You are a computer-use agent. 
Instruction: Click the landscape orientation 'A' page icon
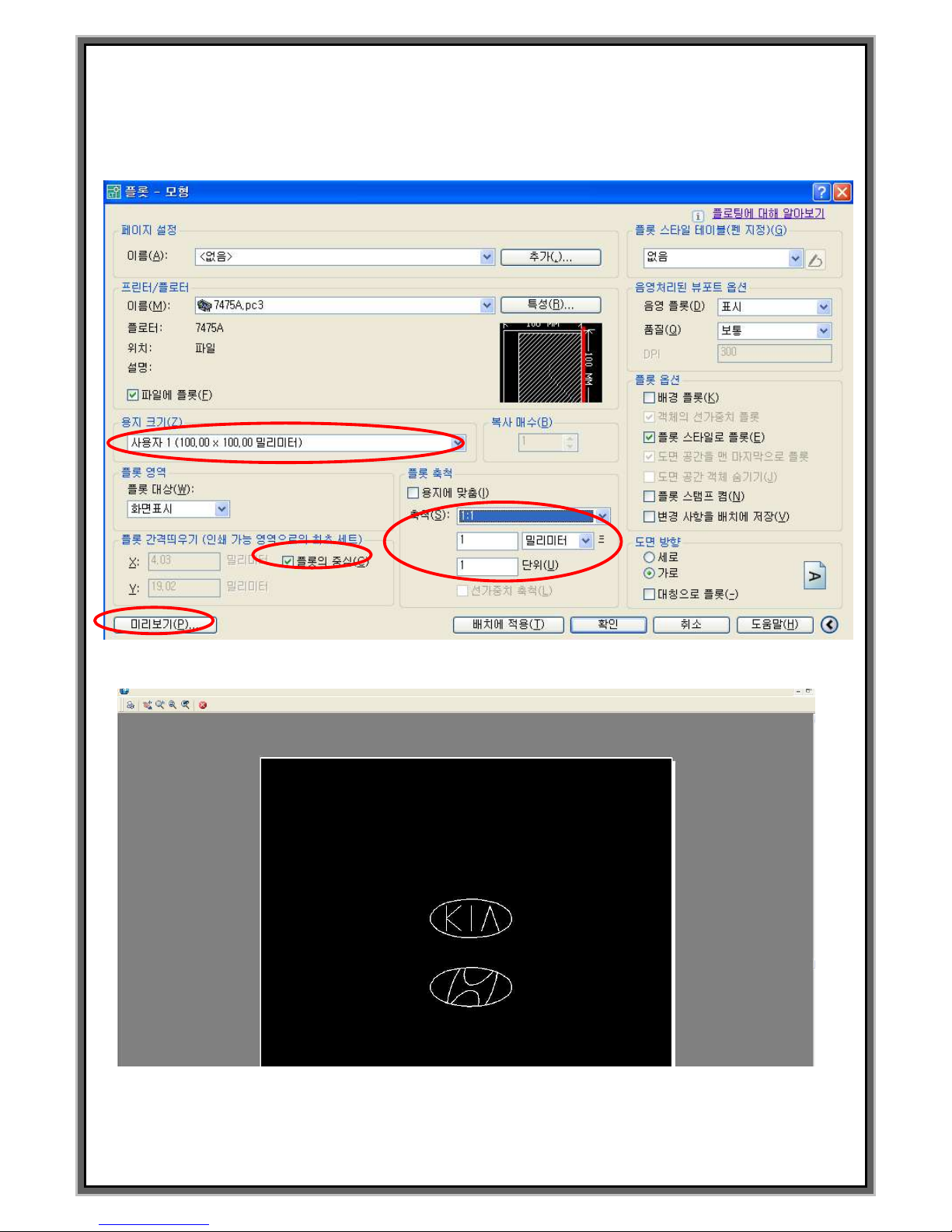click(814, 576)
